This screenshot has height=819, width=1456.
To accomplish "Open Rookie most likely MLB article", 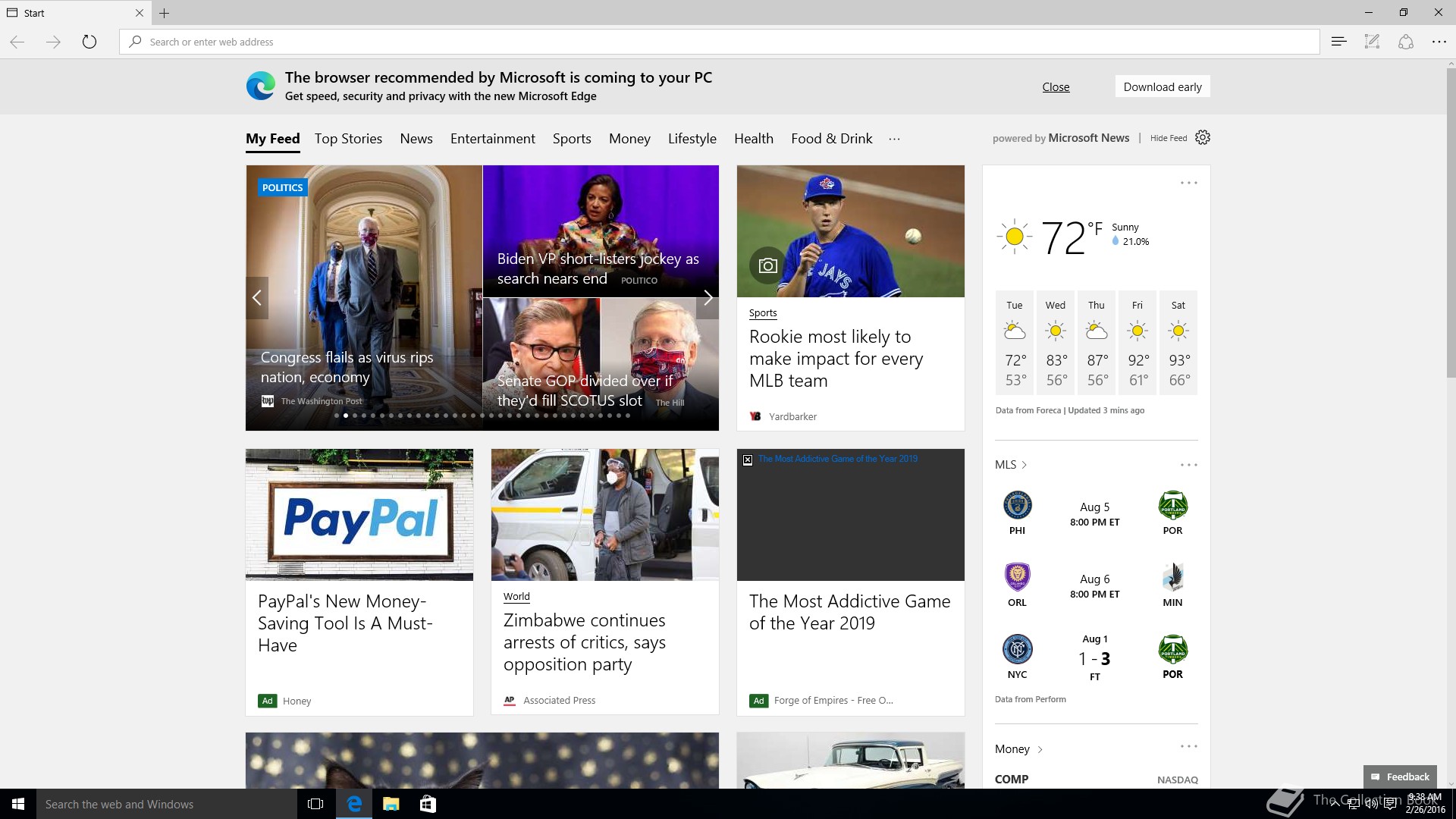I will [836, 359].
